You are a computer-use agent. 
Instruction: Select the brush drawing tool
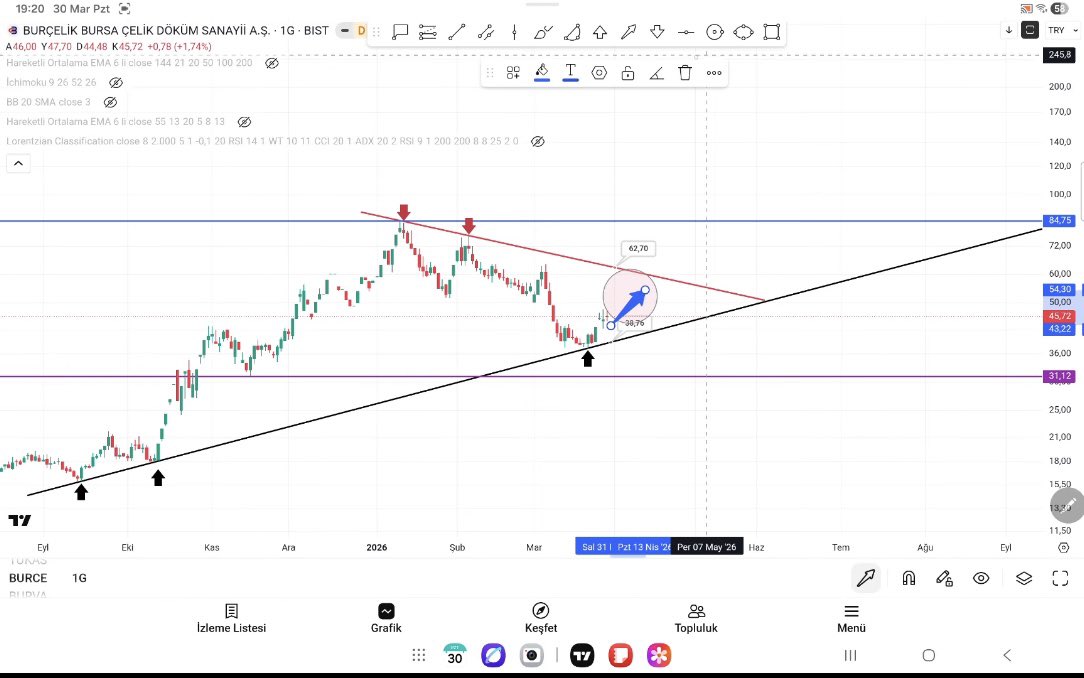click(x=543, y=32)
